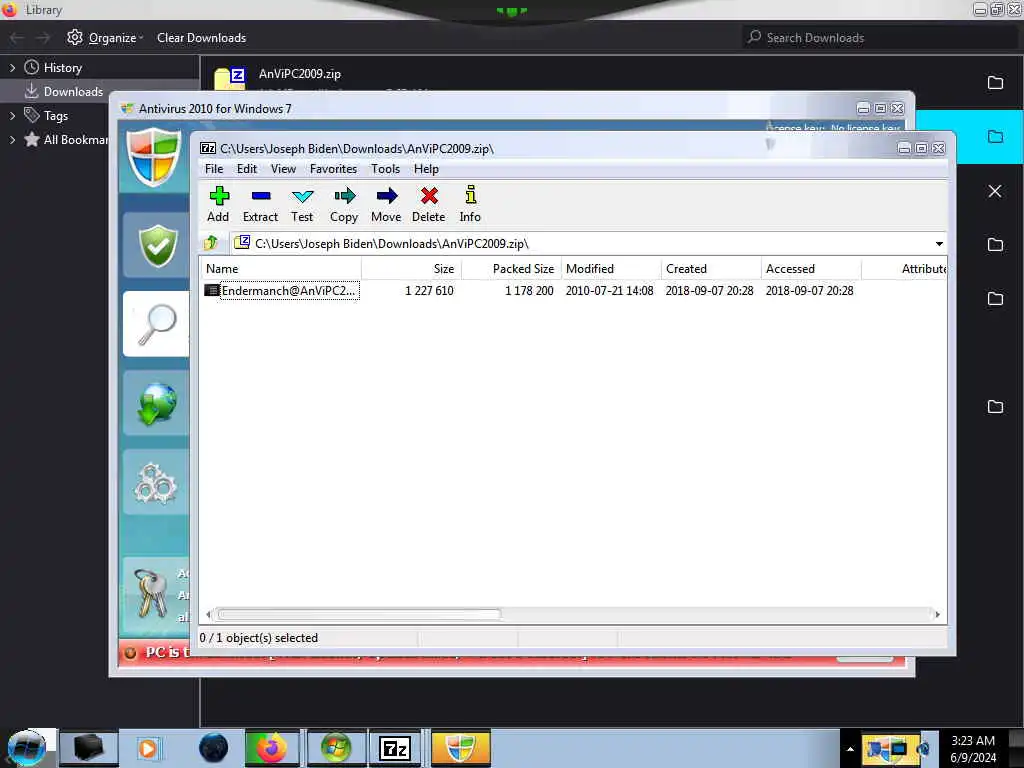Expand the 7-Zip address path dropdown
The width and height of the screenshot is (1024, 768).
coord(938,244)
